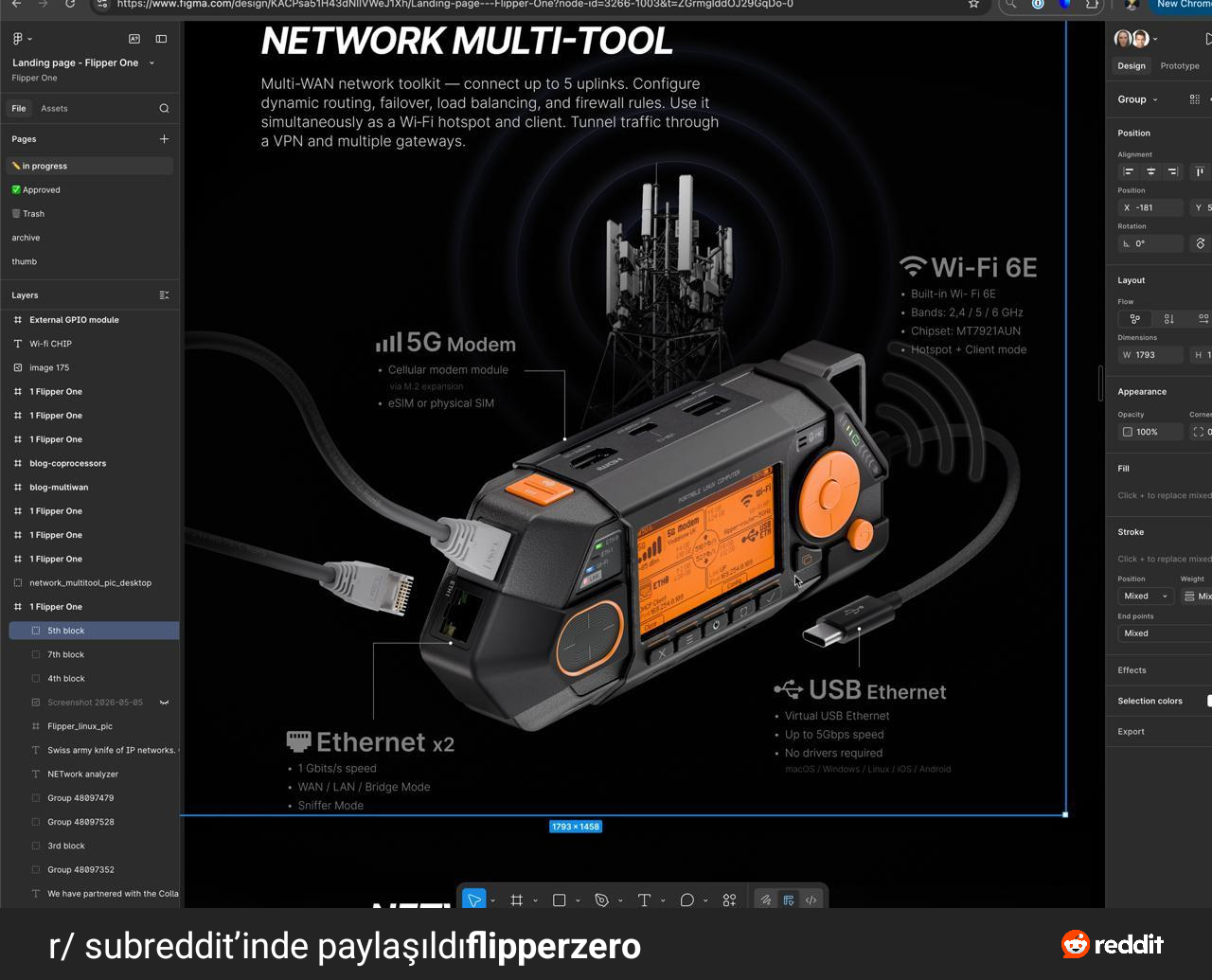The width and height of the screenshot is (1212, 980).
Task: Expand the file name dropdown chevron
Action: (151, 62)
